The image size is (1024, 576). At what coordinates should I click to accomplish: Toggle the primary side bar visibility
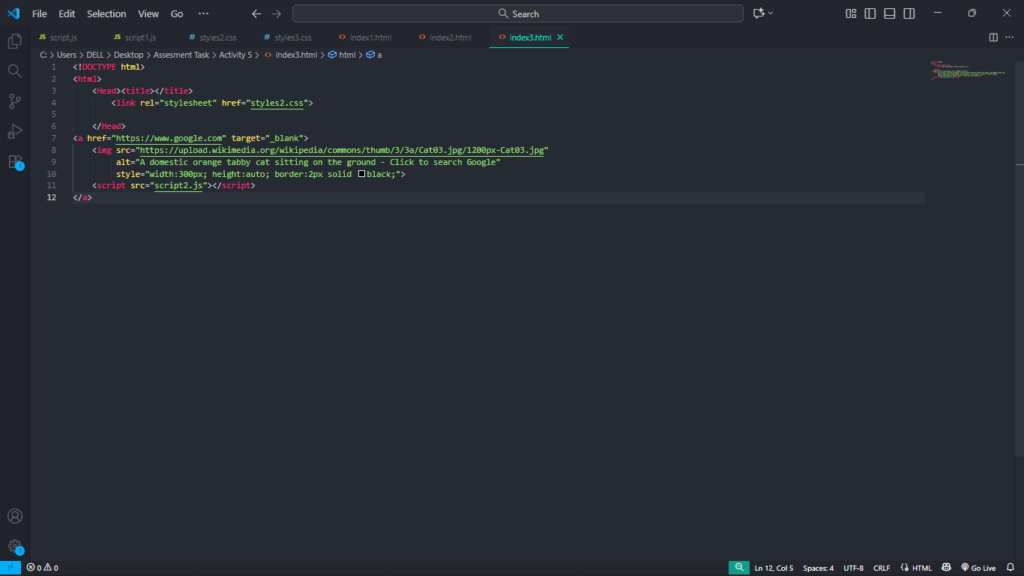(x=870, y=13)
